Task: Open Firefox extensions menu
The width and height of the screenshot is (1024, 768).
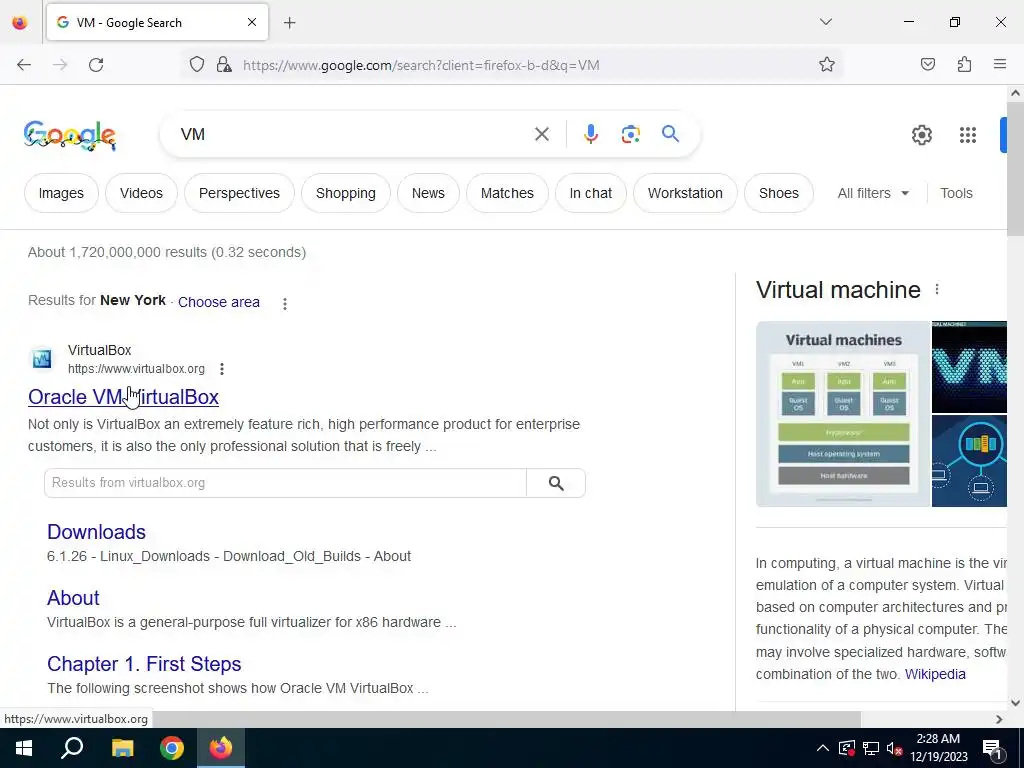Action: click(964, 65)
